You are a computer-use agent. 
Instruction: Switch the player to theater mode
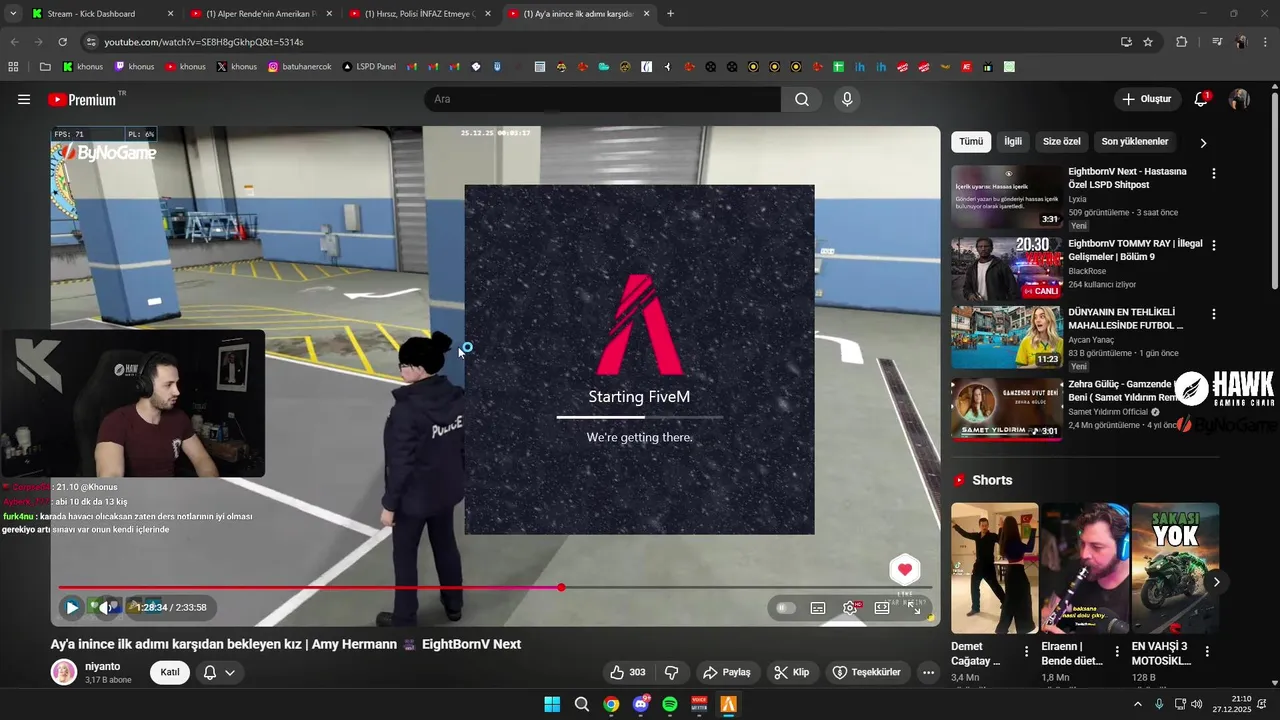[x=882, y=607]
